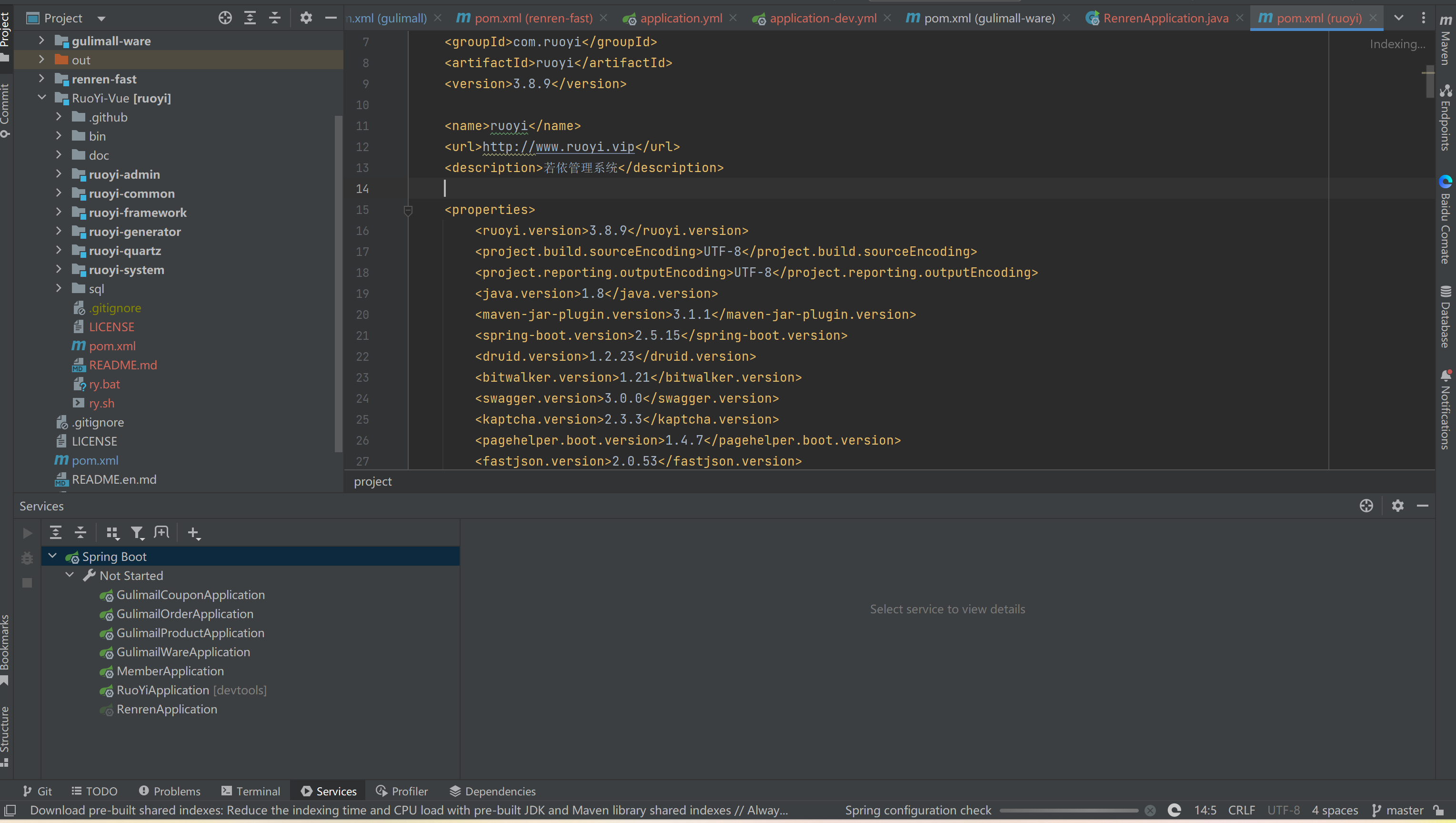Open the Database tool window
This screenshot has width=1456, height=823.
[x=1446, y=317]
